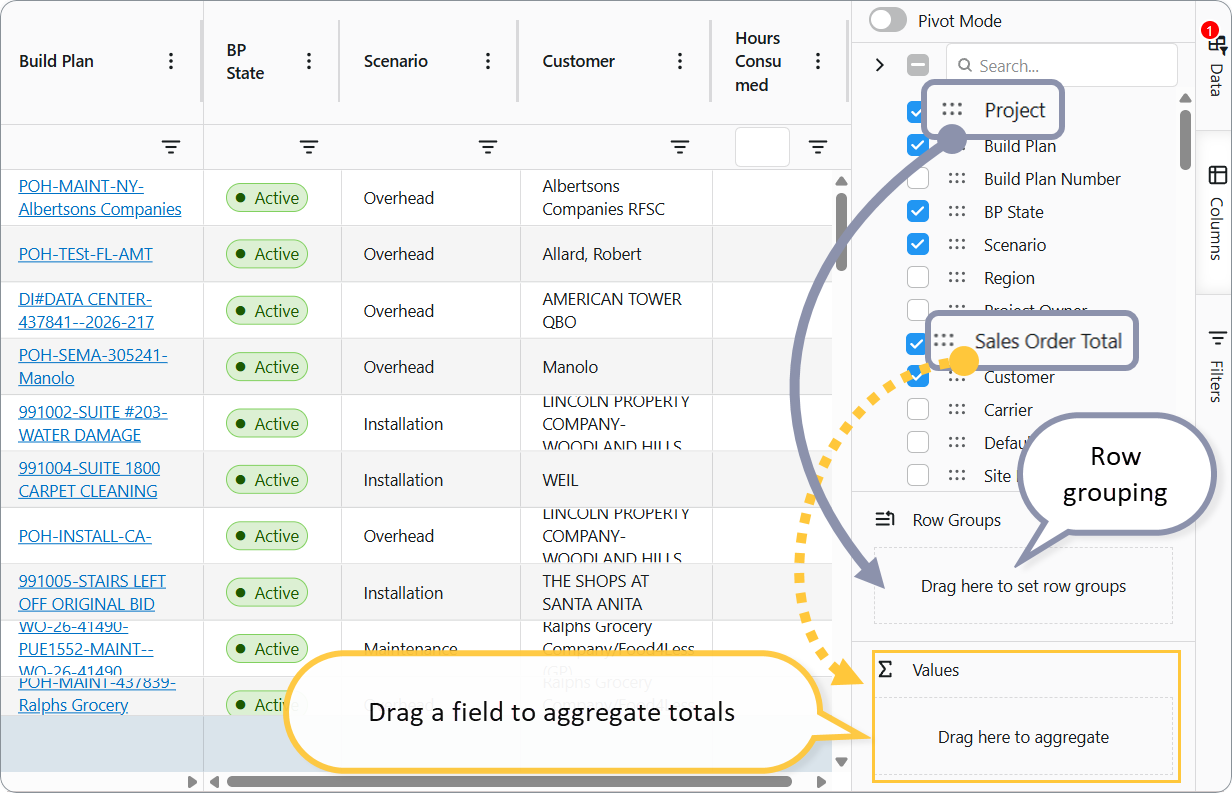
Task: Click the grid vertical scrollbar thumb
Action: click(x=841, y=233)
